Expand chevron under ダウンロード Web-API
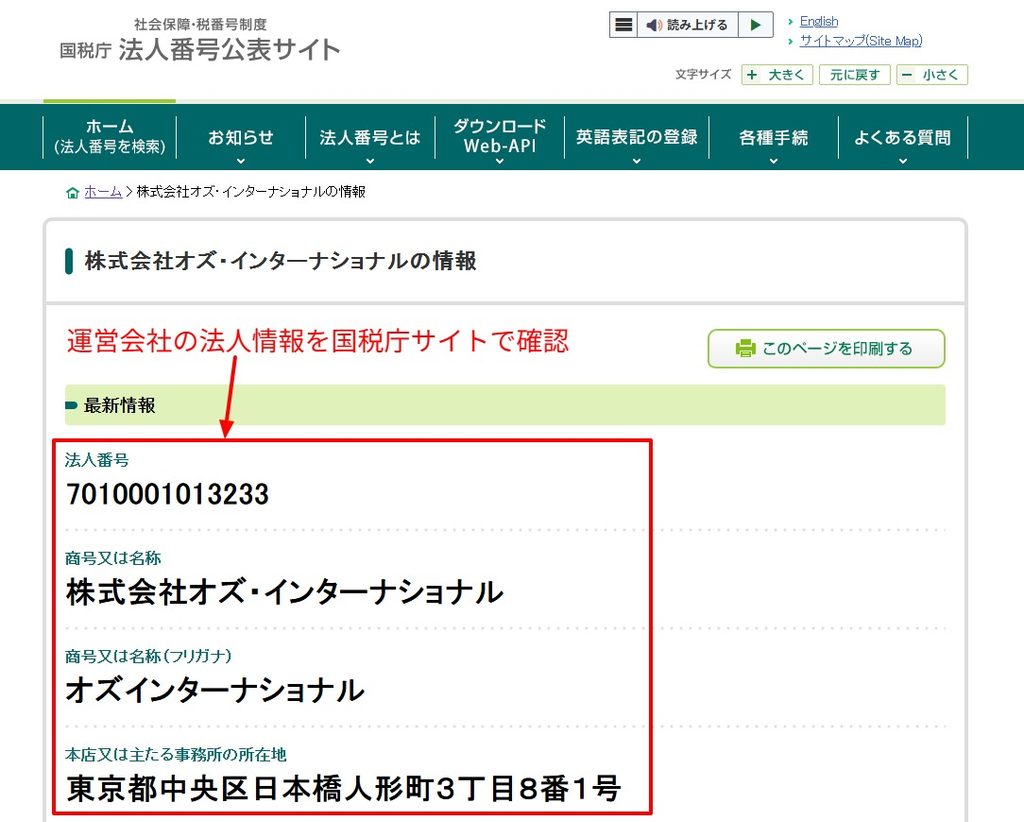 pos(500,161)
